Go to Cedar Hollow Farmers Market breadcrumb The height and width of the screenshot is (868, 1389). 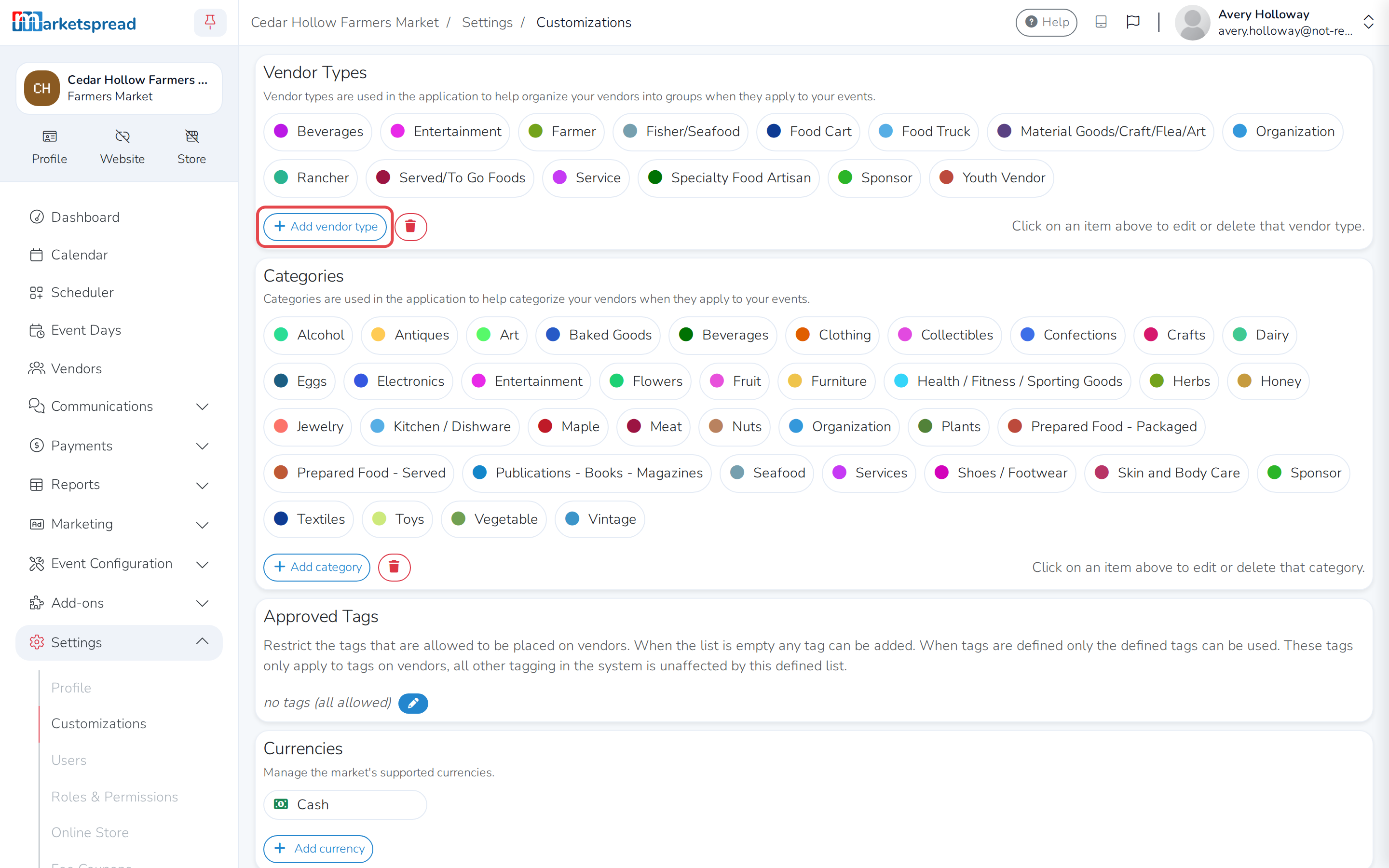point(344,22)
